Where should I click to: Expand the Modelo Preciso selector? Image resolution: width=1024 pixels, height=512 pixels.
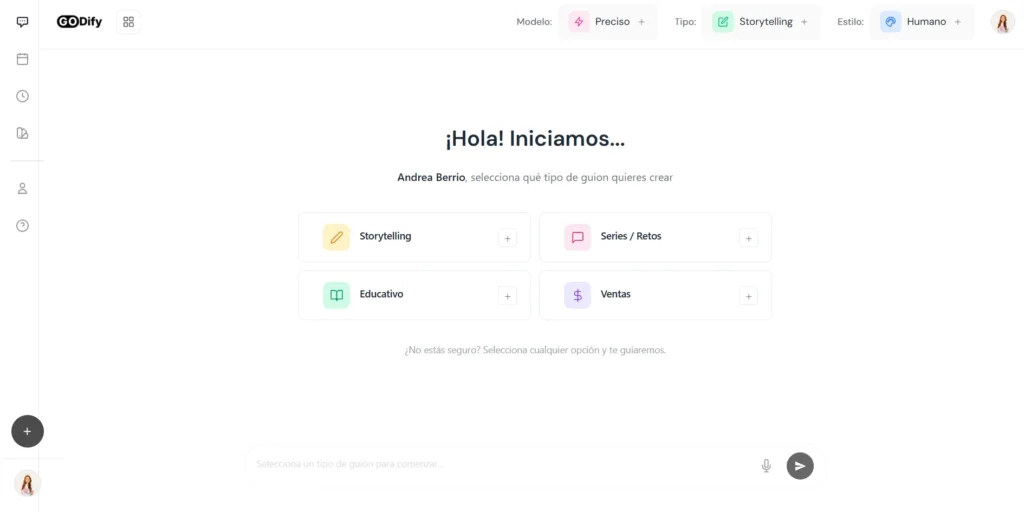coord(608,22)
